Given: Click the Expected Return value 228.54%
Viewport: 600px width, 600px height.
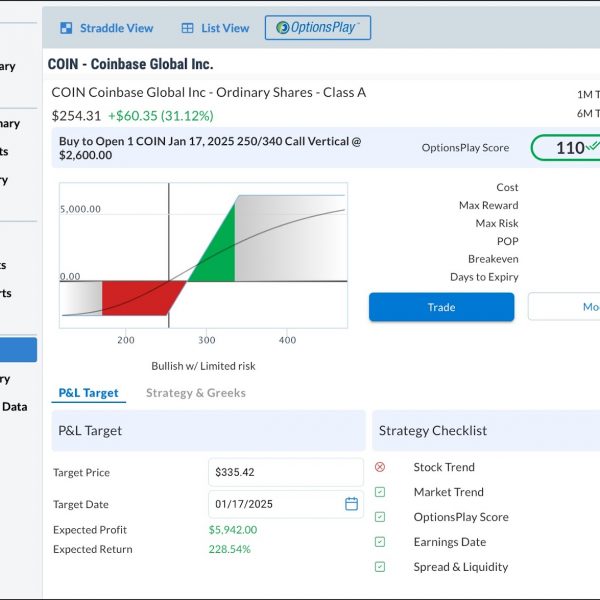Looking at the screenshot, I should tap(230, 549).
